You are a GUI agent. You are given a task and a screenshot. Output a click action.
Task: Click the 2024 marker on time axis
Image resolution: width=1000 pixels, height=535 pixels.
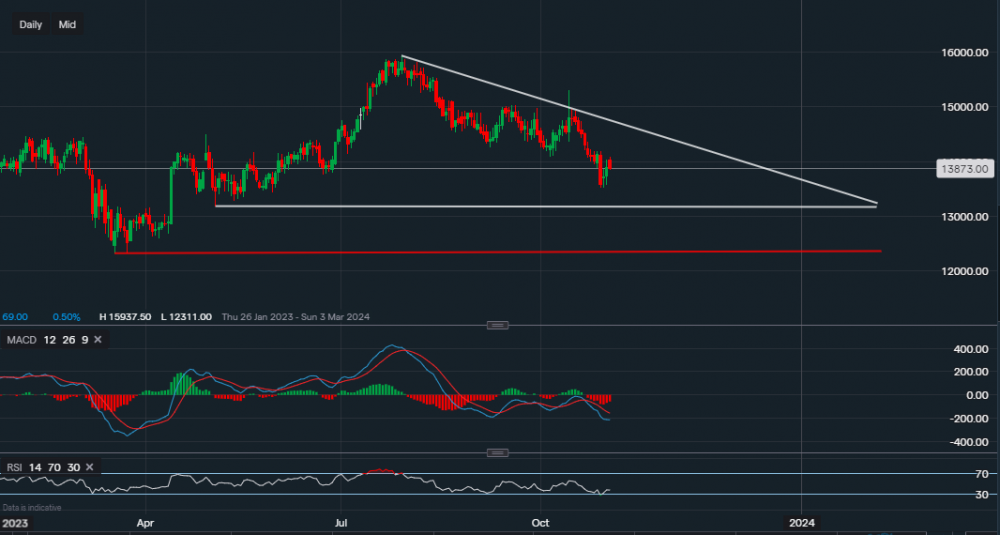coord(801,523)
